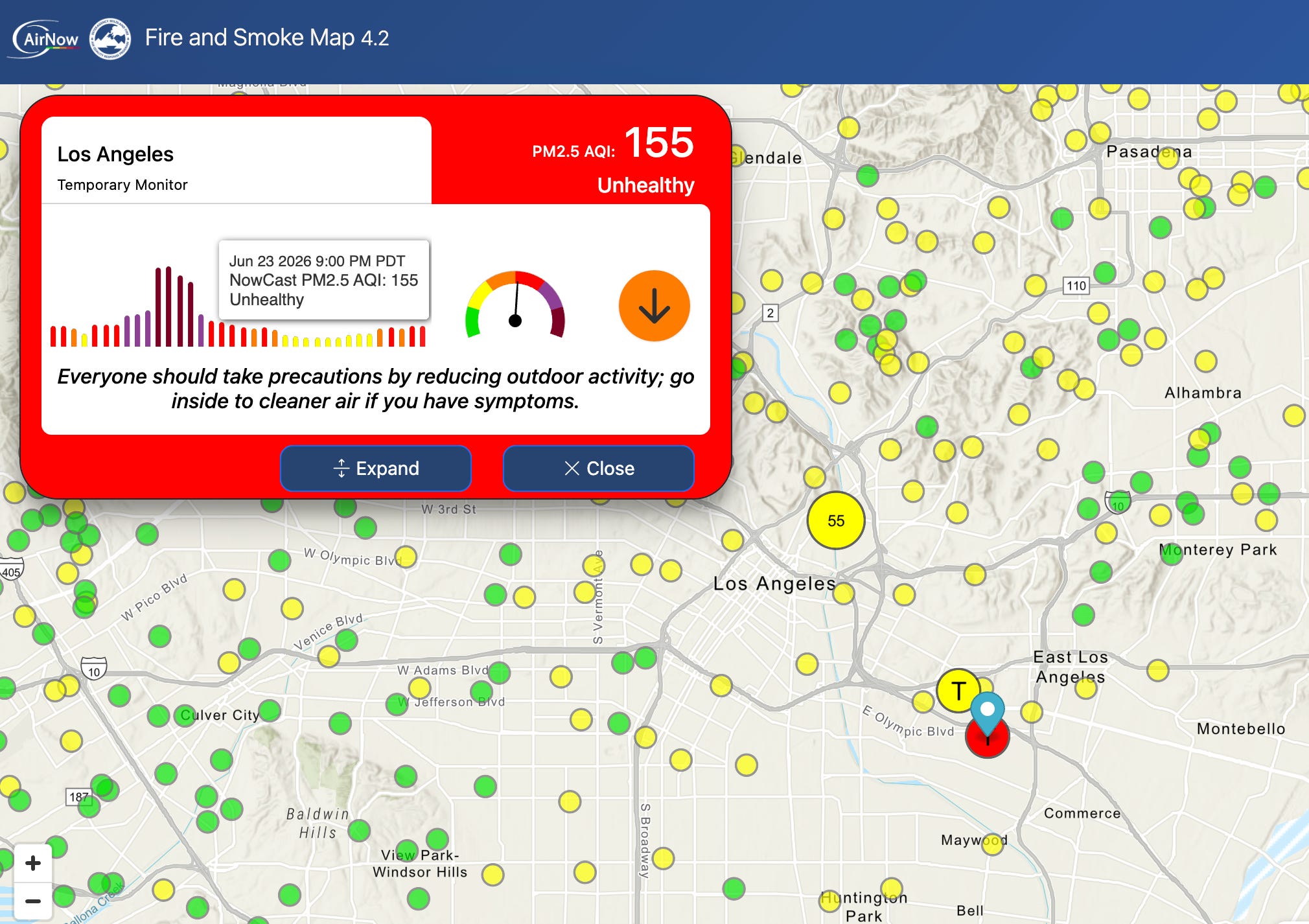Click the popup's Los Angeles monitor name

(115, 154)
